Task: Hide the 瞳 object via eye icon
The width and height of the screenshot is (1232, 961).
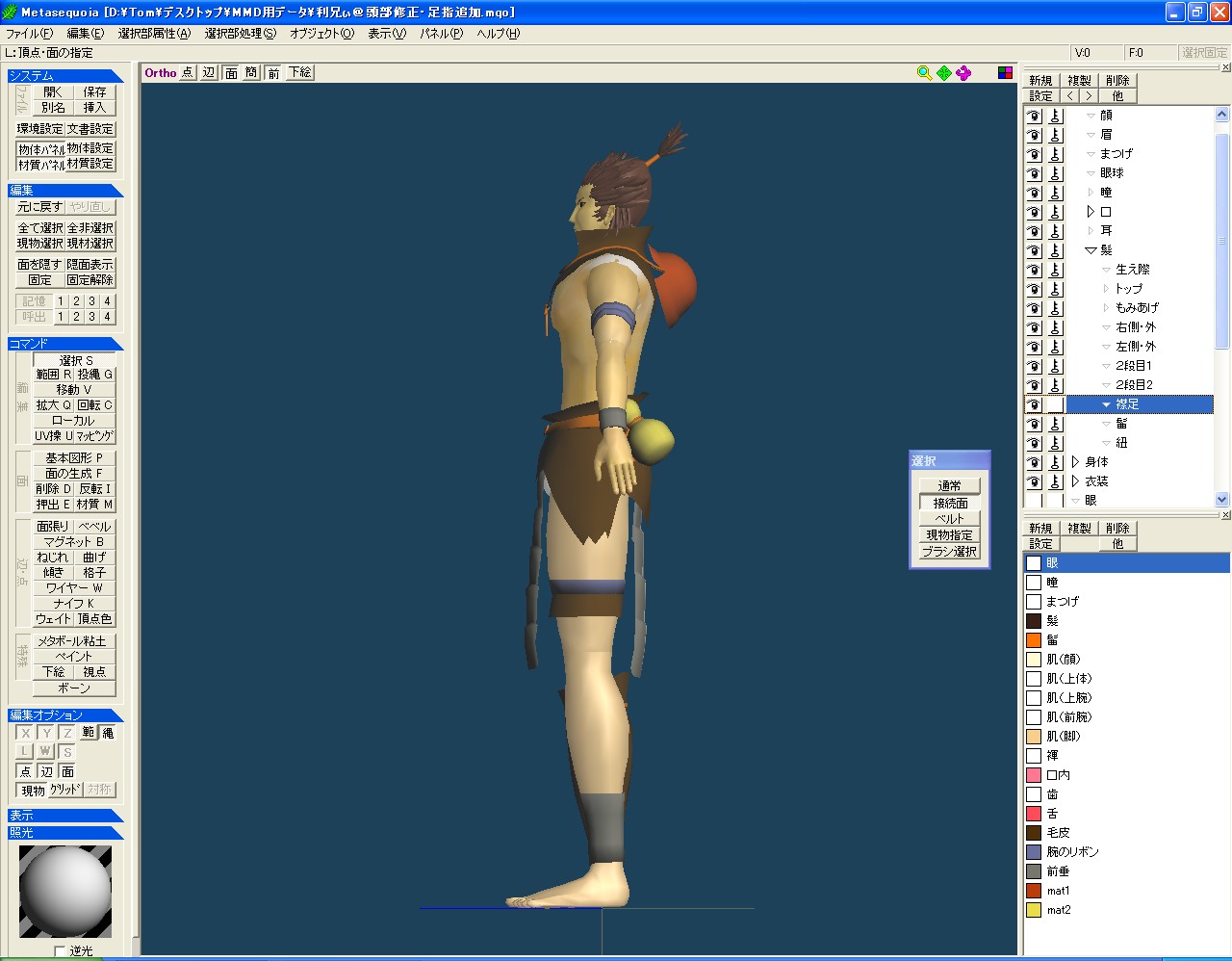Action: pos(1034,193)
